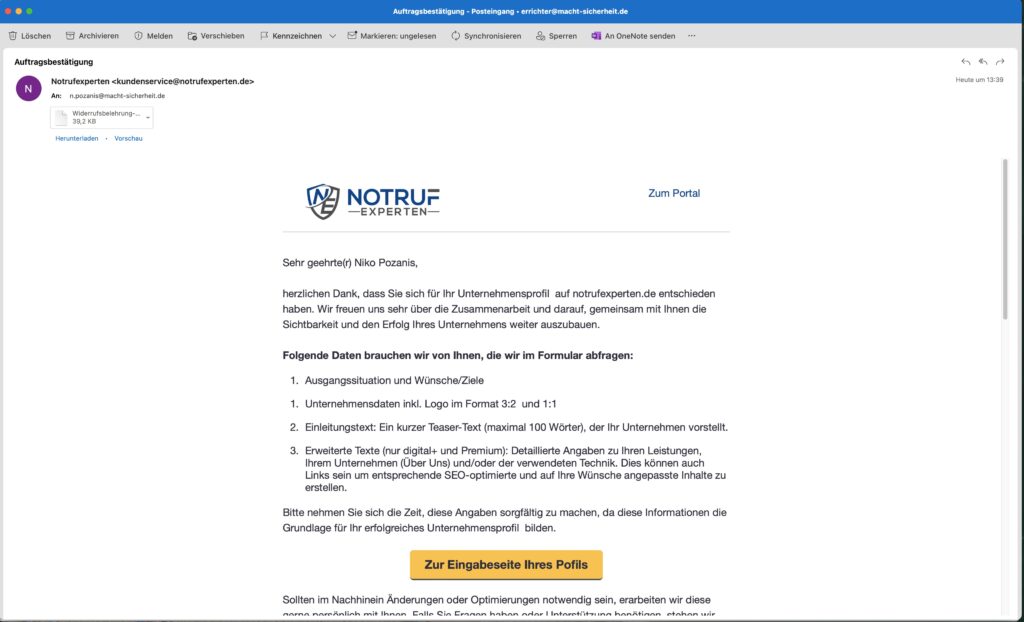This screenshot has height=622, width=1024.
Task: Open the Verschieben move option
Action: pyautogui.click(x=216, y=36)
